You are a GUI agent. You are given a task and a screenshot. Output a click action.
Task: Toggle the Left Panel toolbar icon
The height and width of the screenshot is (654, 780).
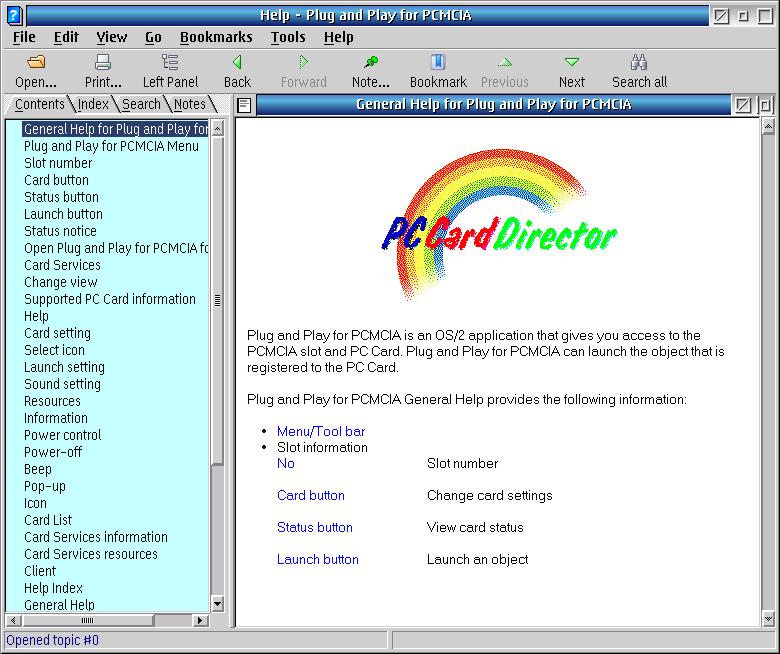(x=170, y=62)
